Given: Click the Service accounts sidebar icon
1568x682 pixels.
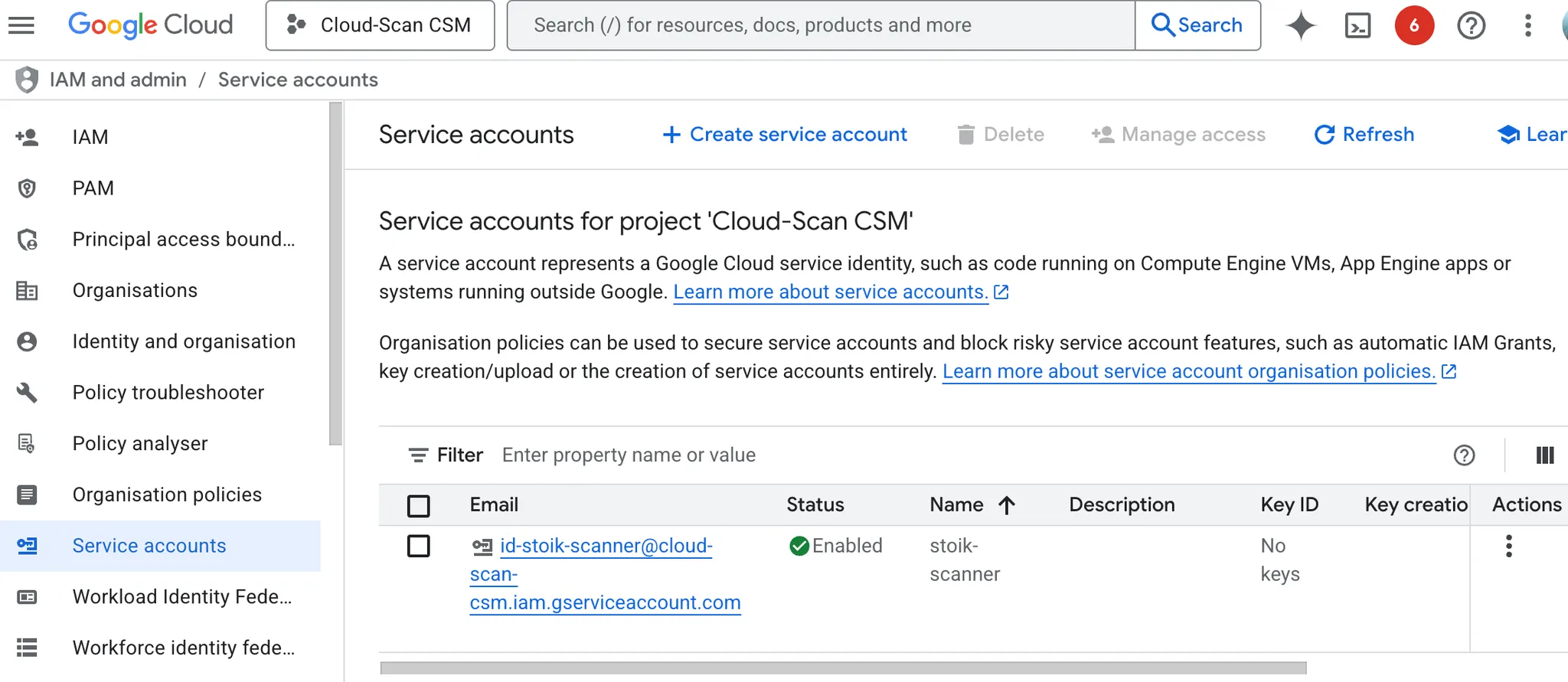Looking at the screenshot, I should coord(27,546).
